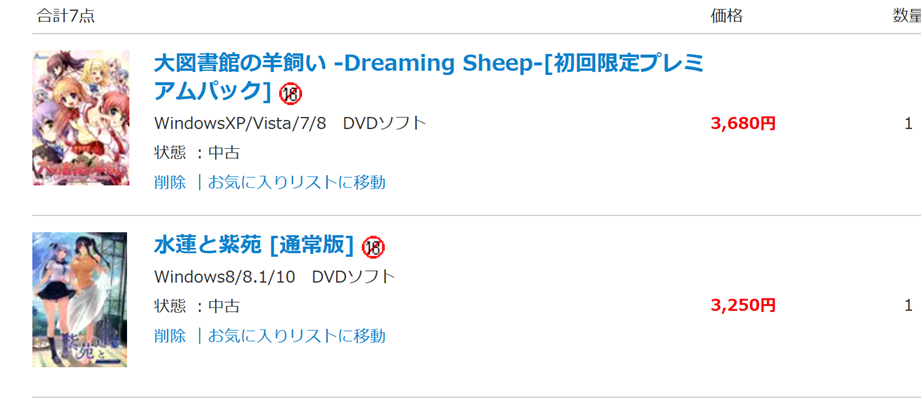Viewport: 922px width, 408px height.
Task: Click the 合計7点 total count text
Action: pos(66,16)
